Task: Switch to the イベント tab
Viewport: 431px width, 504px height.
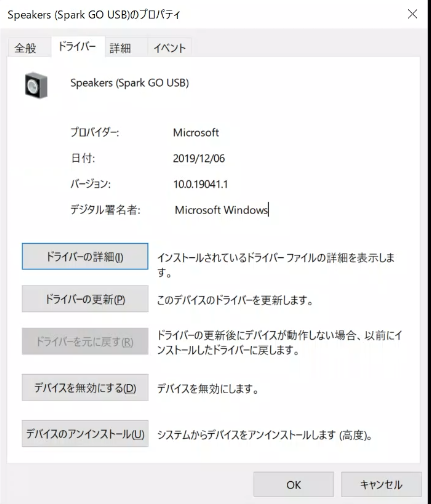Action: point(169,48)
